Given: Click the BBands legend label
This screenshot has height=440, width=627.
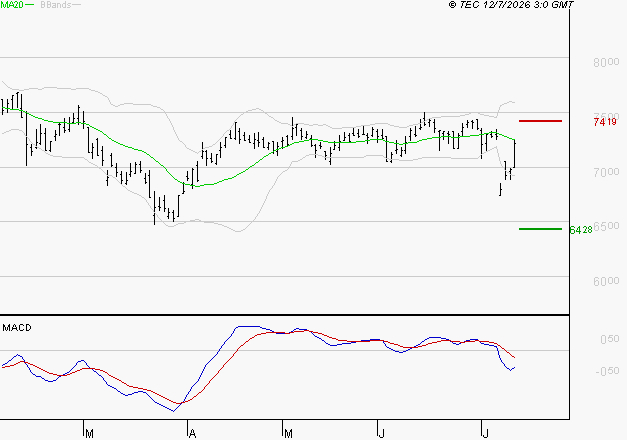Looking at the screenshot, I should (56, 5).
